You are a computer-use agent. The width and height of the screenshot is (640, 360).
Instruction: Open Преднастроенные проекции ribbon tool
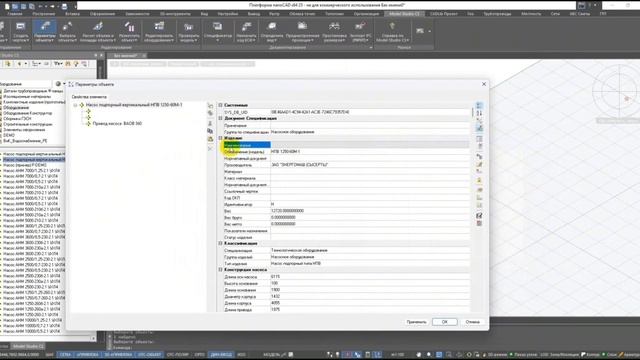(x=302, y=32)
